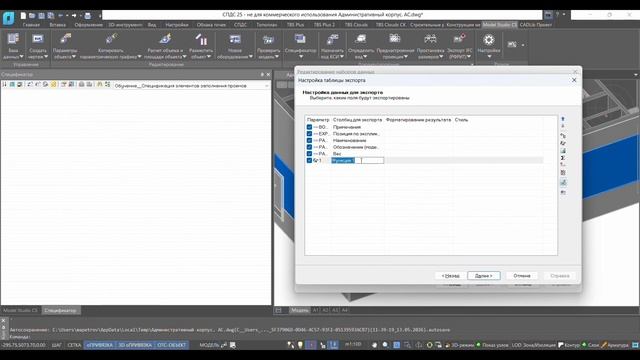Switch to the Модель layout tab
640x360 pixels.
click(300, 310)
